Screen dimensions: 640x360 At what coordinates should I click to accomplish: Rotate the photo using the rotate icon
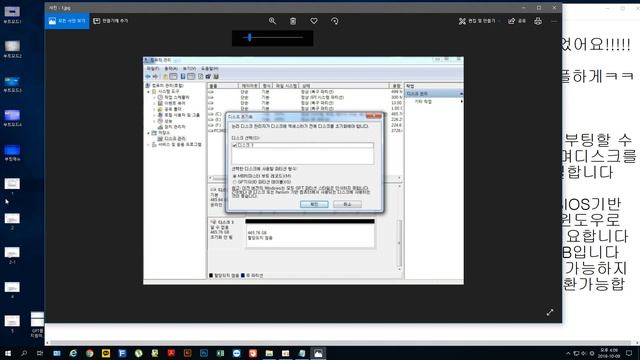click(x=335, y=21)
